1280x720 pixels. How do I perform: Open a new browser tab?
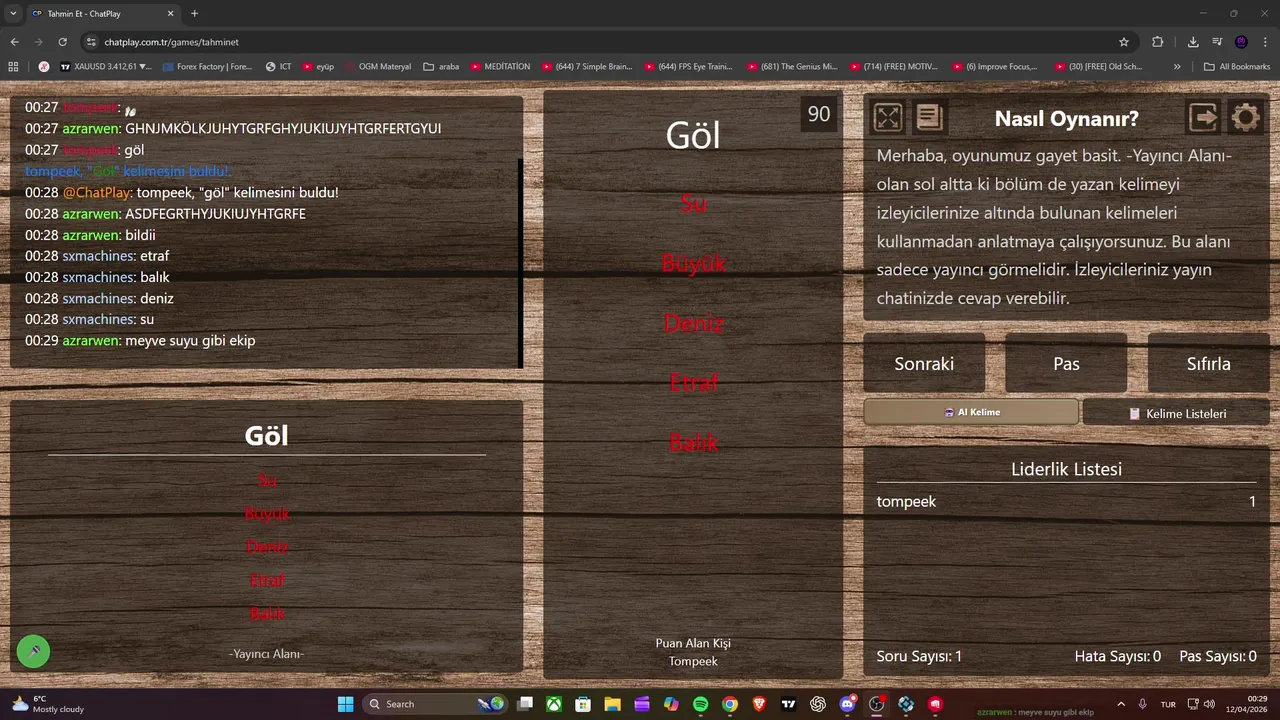coord(194,14)
